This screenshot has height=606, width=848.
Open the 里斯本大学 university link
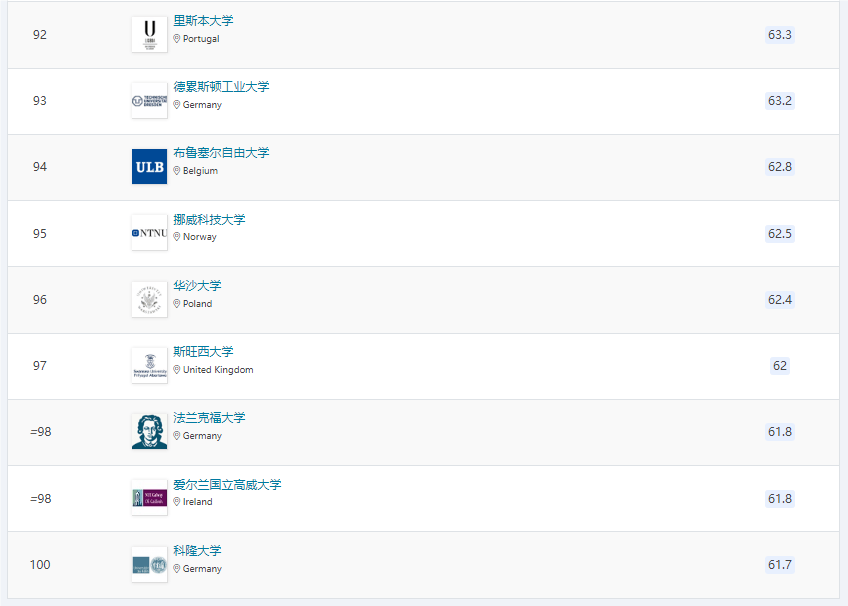pyautogui.click(x=203, y=21)
